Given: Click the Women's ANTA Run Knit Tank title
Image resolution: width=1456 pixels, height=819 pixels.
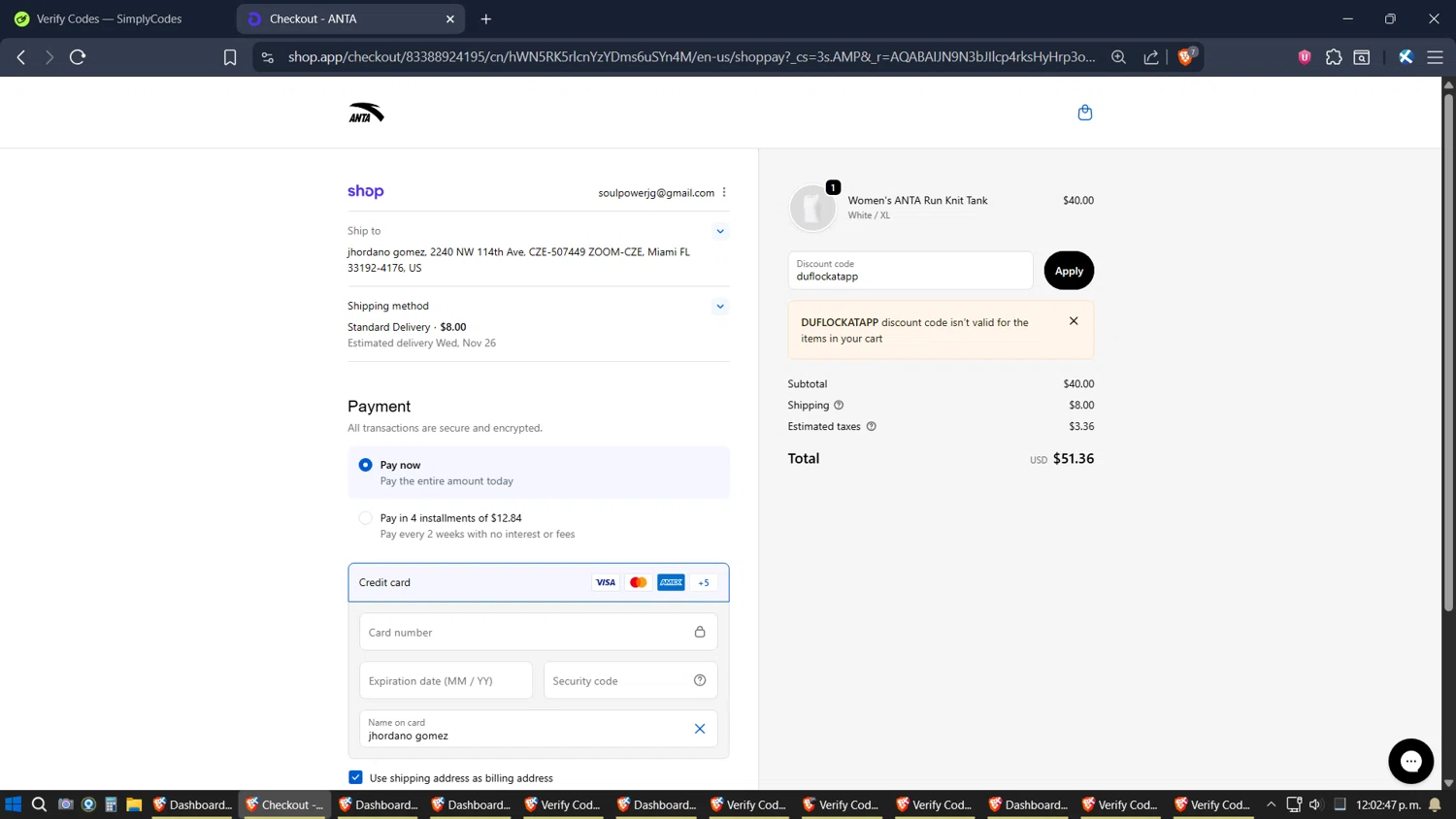Looking at the screenshot, I should 917,200.
